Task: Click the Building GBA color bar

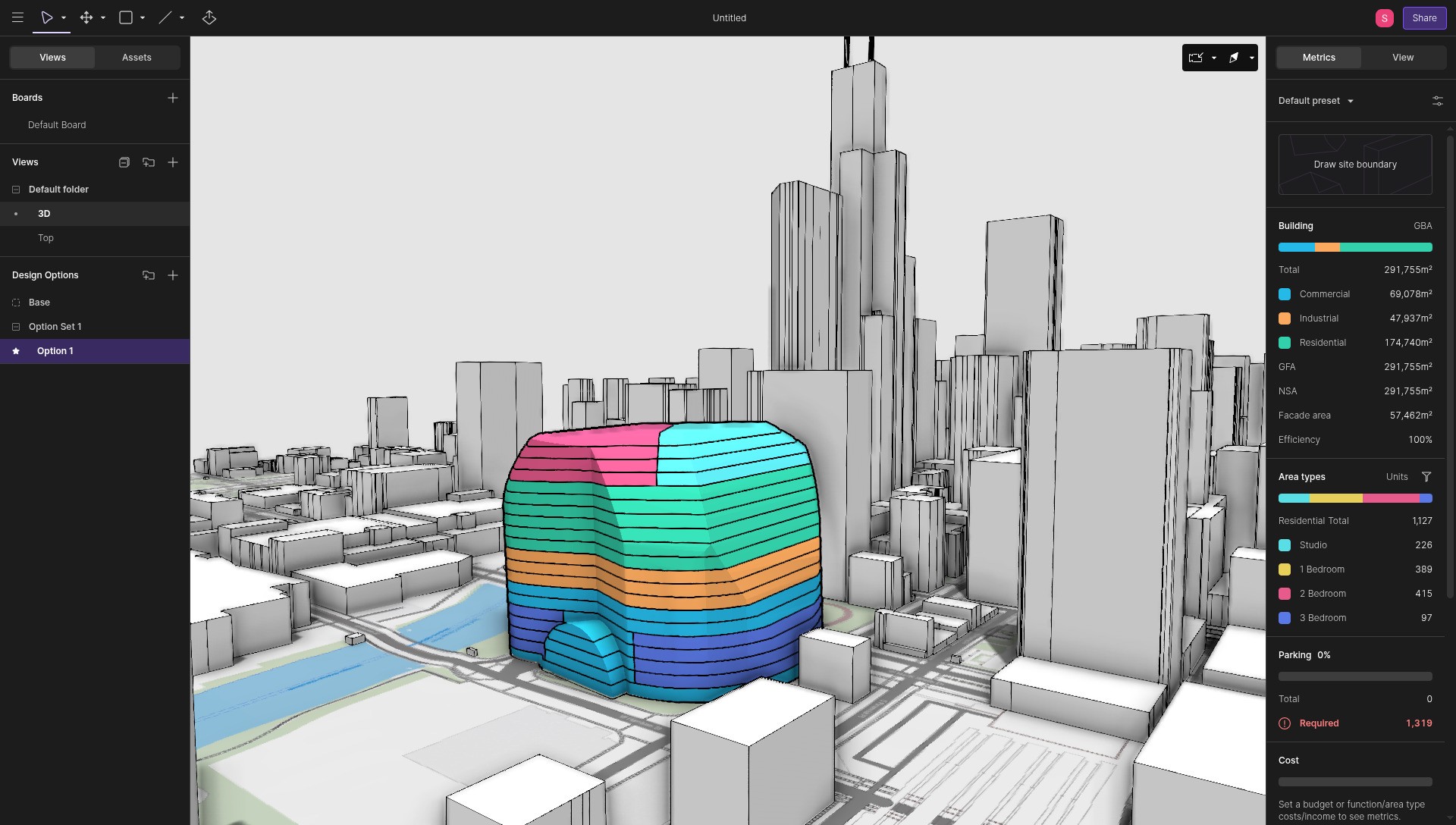Action: [1354, 247]
